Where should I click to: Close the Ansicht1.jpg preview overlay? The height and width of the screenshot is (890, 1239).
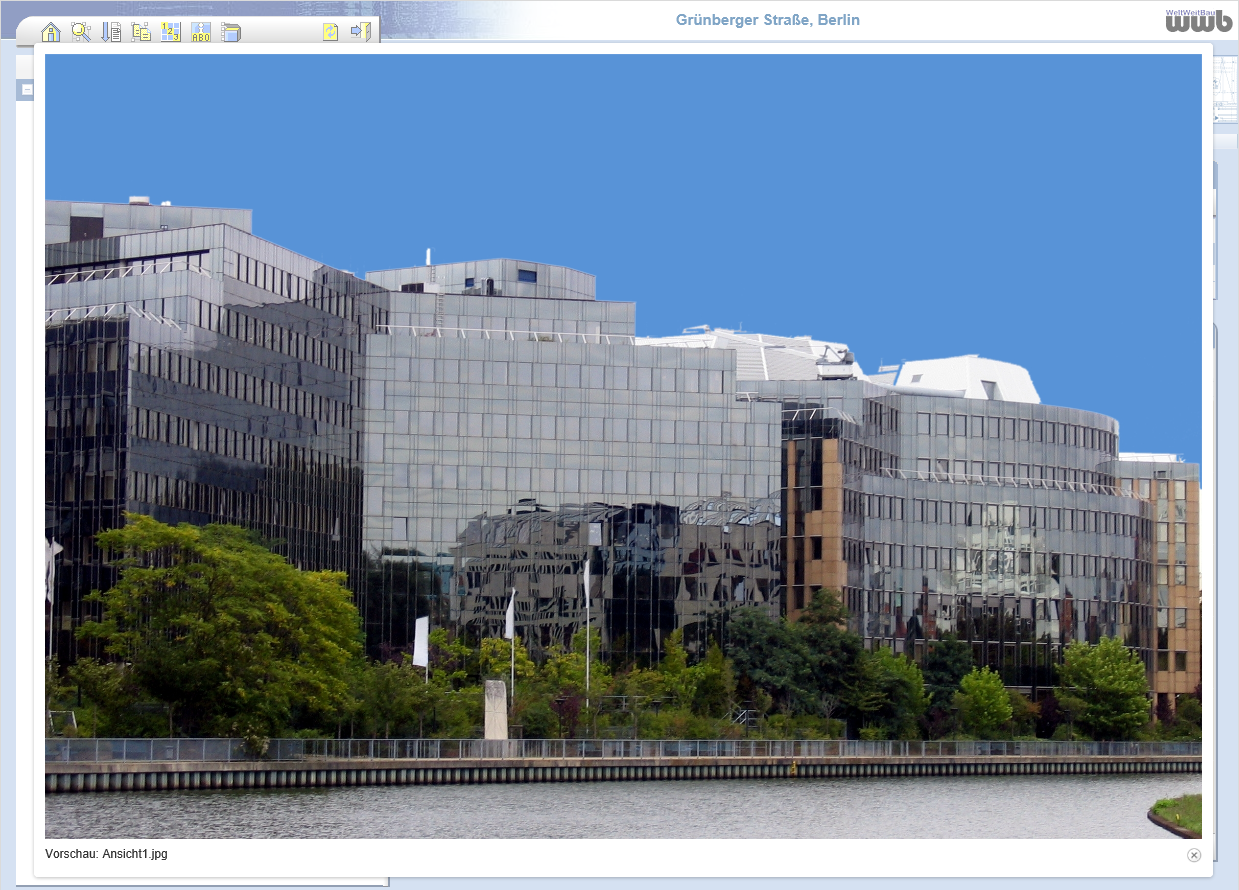pyautogui.click(x=1193, y=855)
